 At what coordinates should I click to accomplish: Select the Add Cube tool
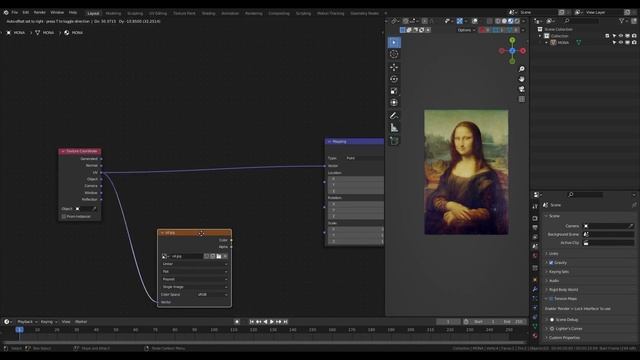coord(394,141)
